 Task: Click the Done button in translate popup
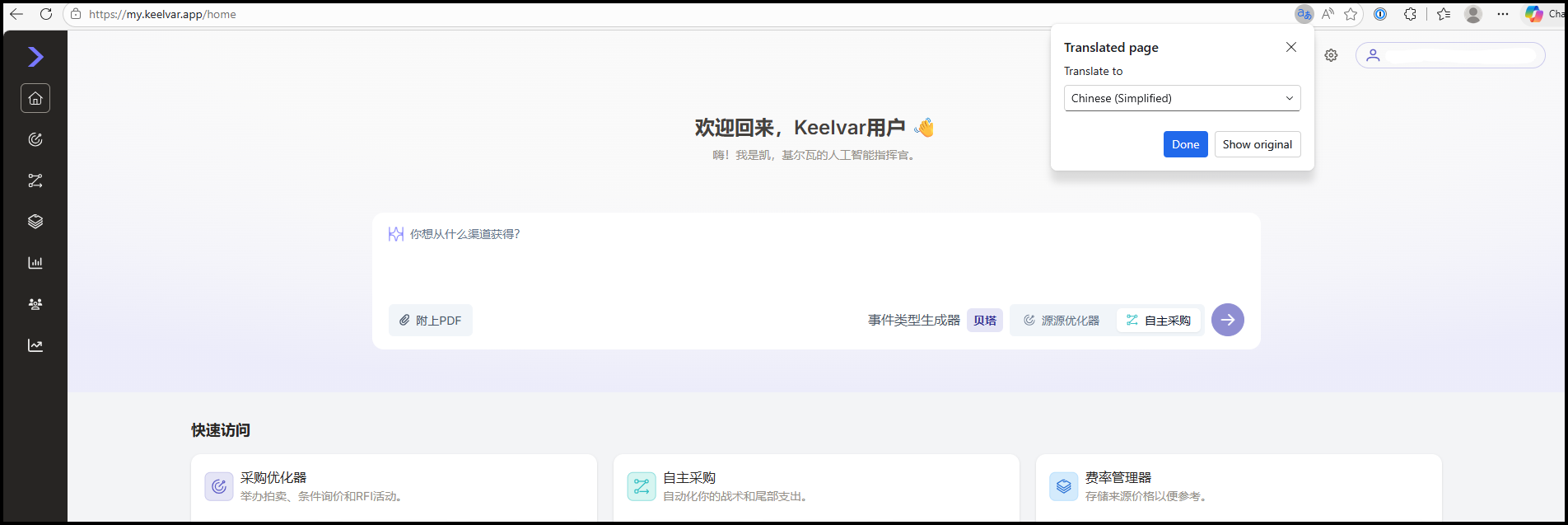(1185, 144)
